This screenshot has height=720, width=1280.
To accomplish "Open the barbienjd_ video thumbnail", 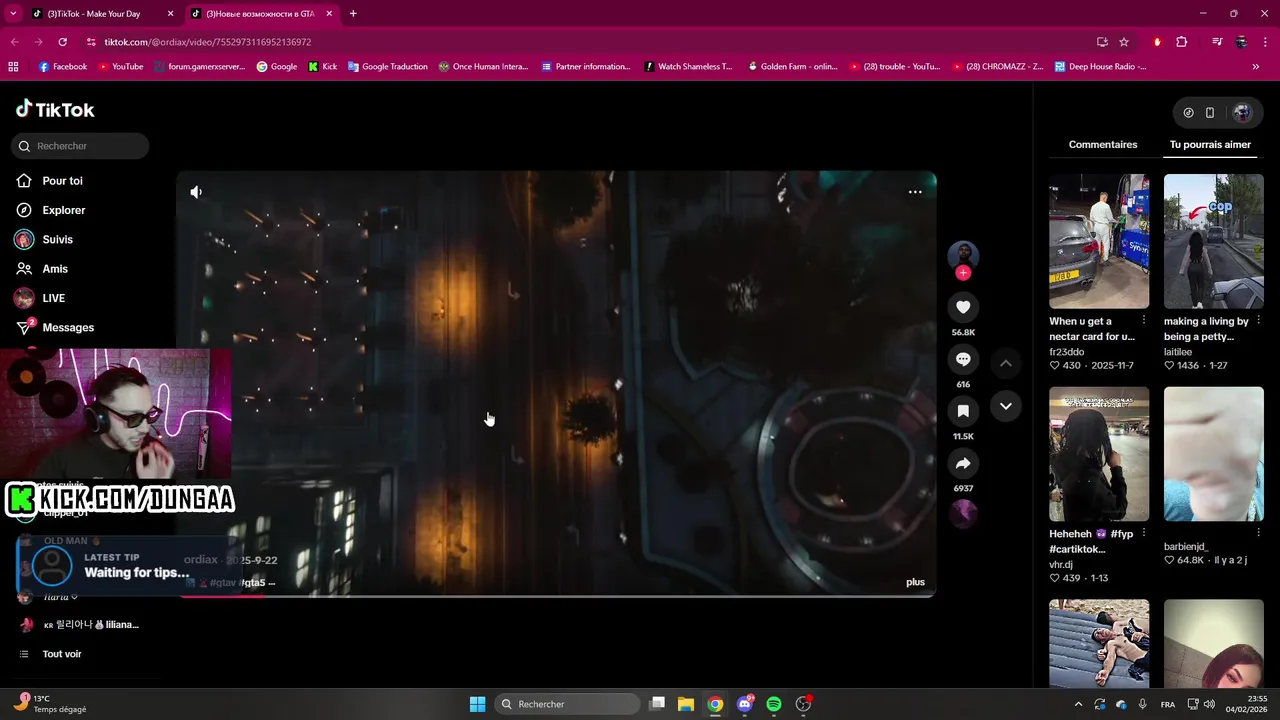I will pyautogui.click(x=1214, y=454).
